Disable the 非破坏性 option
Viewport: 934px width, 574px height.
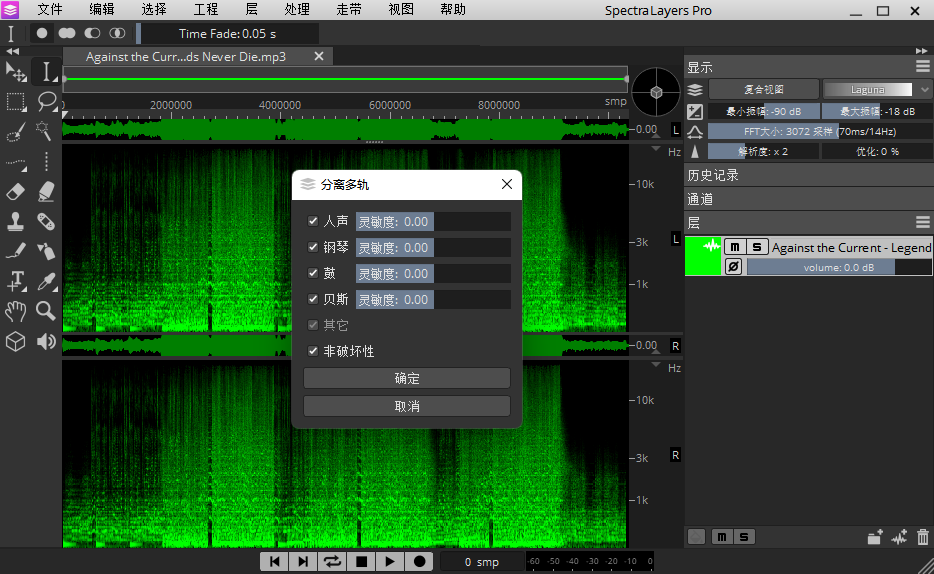[313, 351]
